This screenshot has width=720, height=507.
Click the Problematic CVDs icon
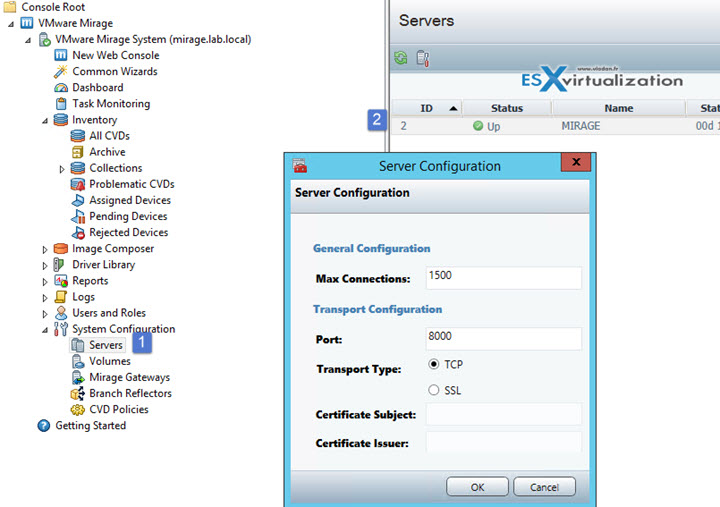tap(78, 184)
